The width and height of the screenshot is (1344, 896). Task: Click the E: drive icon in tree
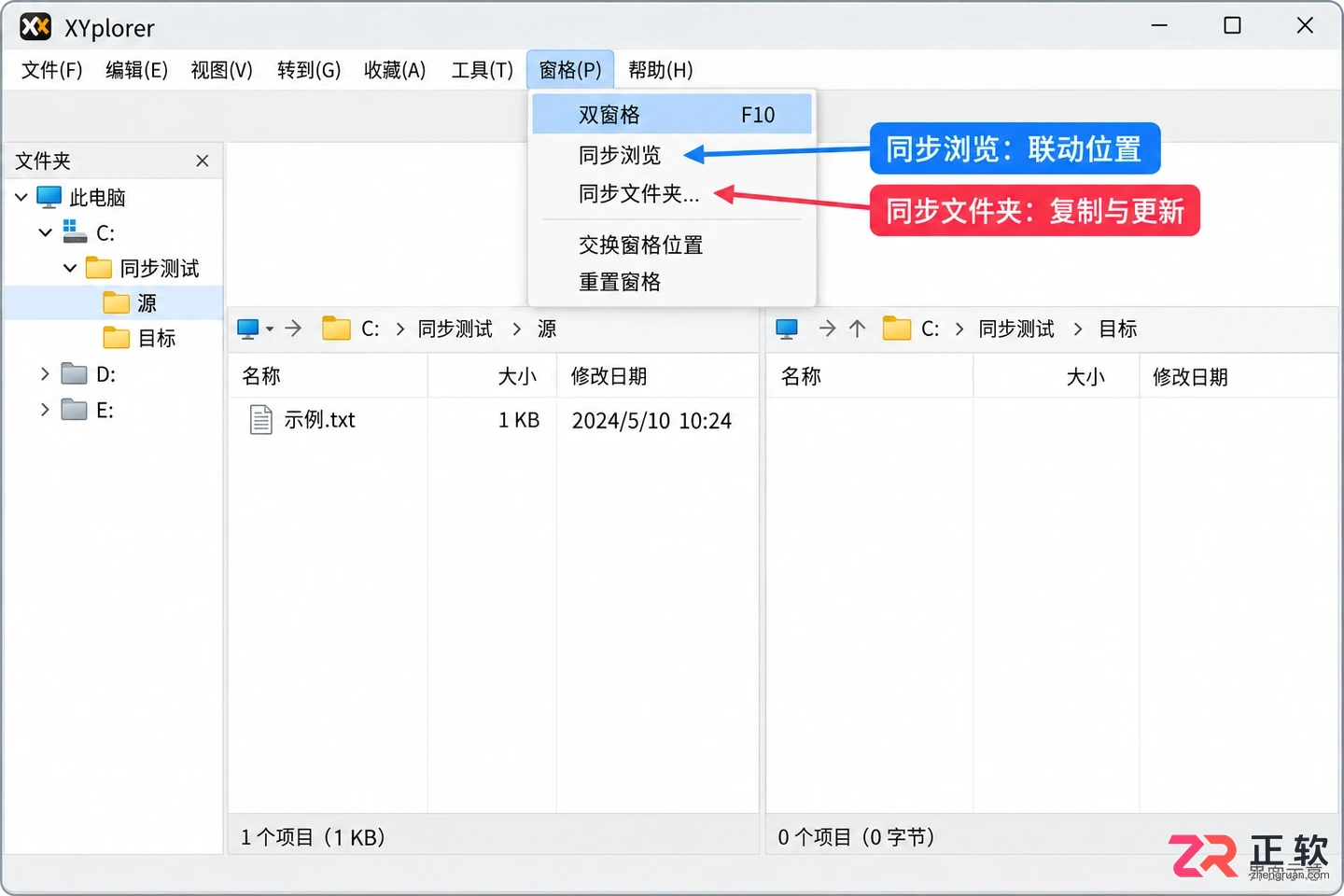tap(74, 409)
